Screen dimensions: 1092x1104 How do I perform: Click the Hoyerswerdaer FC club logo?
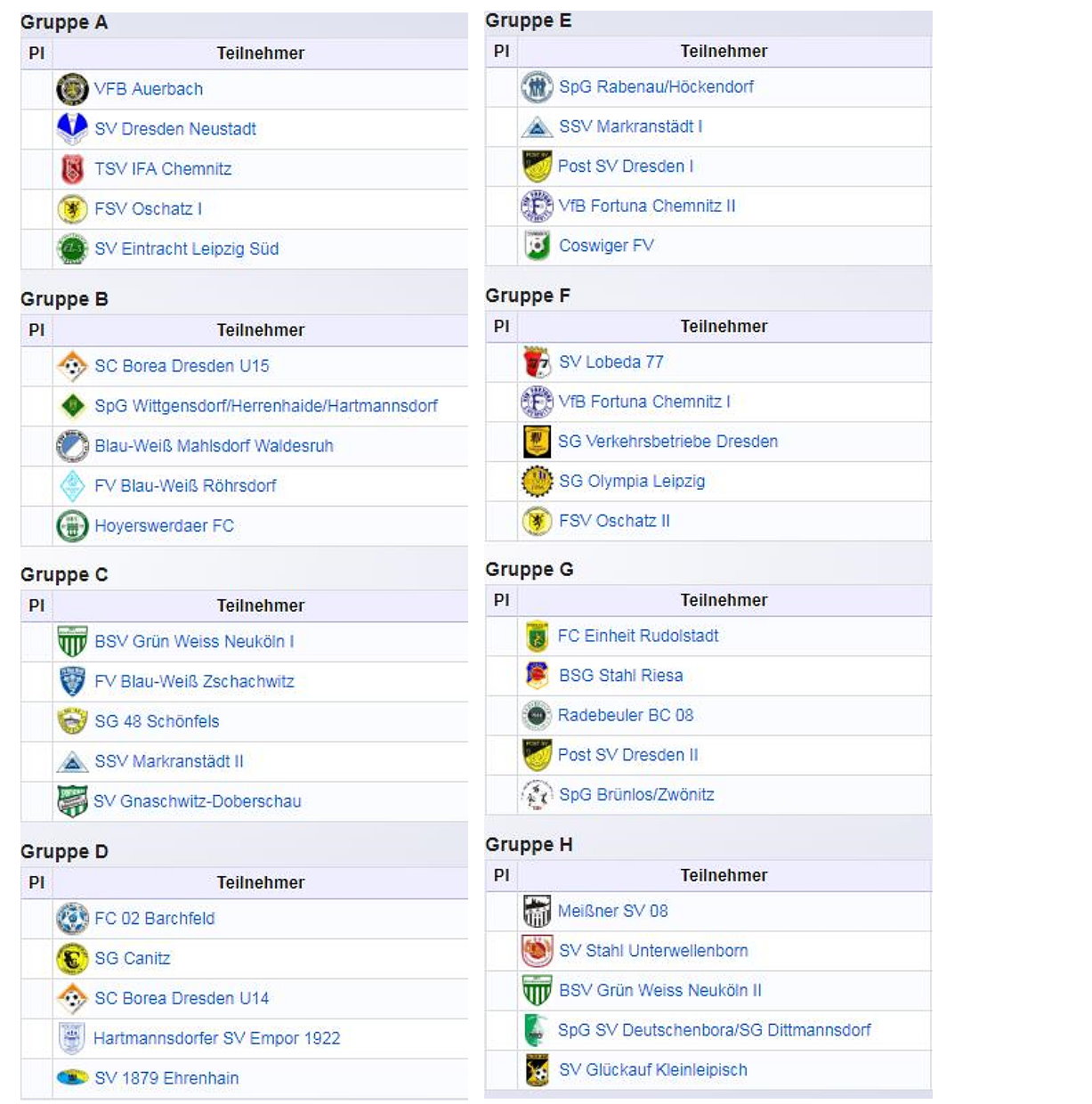(72, 525)
